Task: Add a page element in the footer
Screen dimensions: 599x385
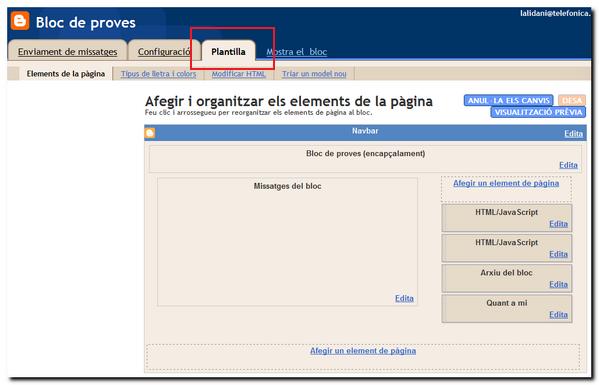Action: 363,351
